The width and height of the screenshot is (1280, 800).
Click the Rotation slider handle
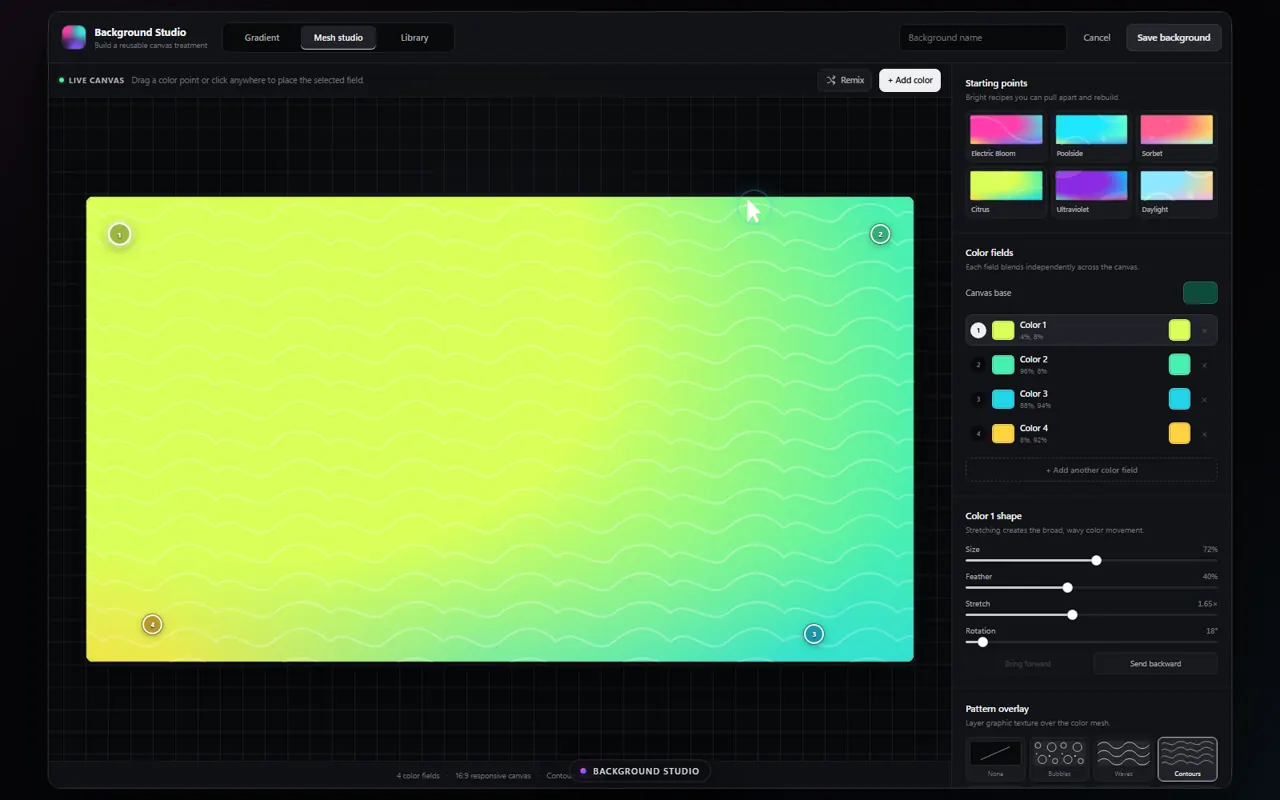click(982, 642)
